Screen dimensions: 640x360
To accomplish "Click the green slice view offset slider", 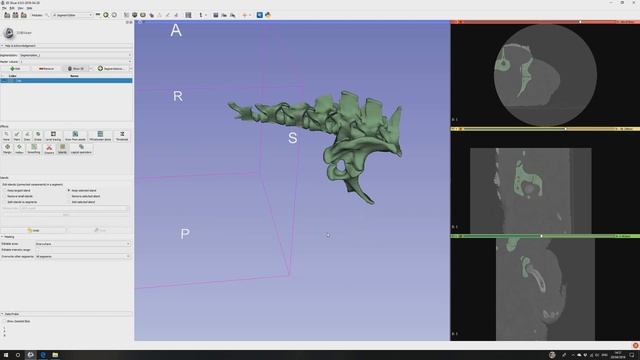I will click(539, 236).
